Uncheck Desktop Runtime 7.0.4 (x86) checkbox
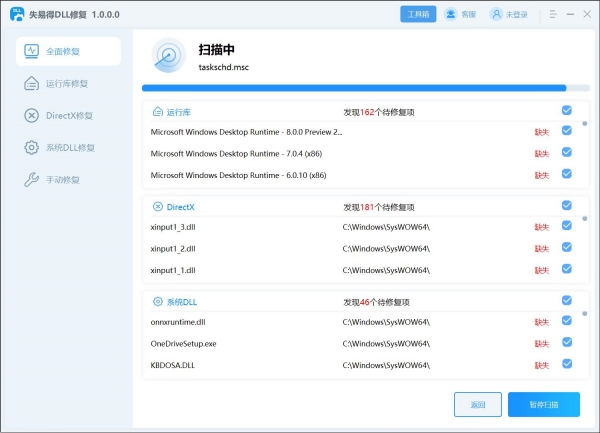600x433 pixels. (x=567, y=152)
